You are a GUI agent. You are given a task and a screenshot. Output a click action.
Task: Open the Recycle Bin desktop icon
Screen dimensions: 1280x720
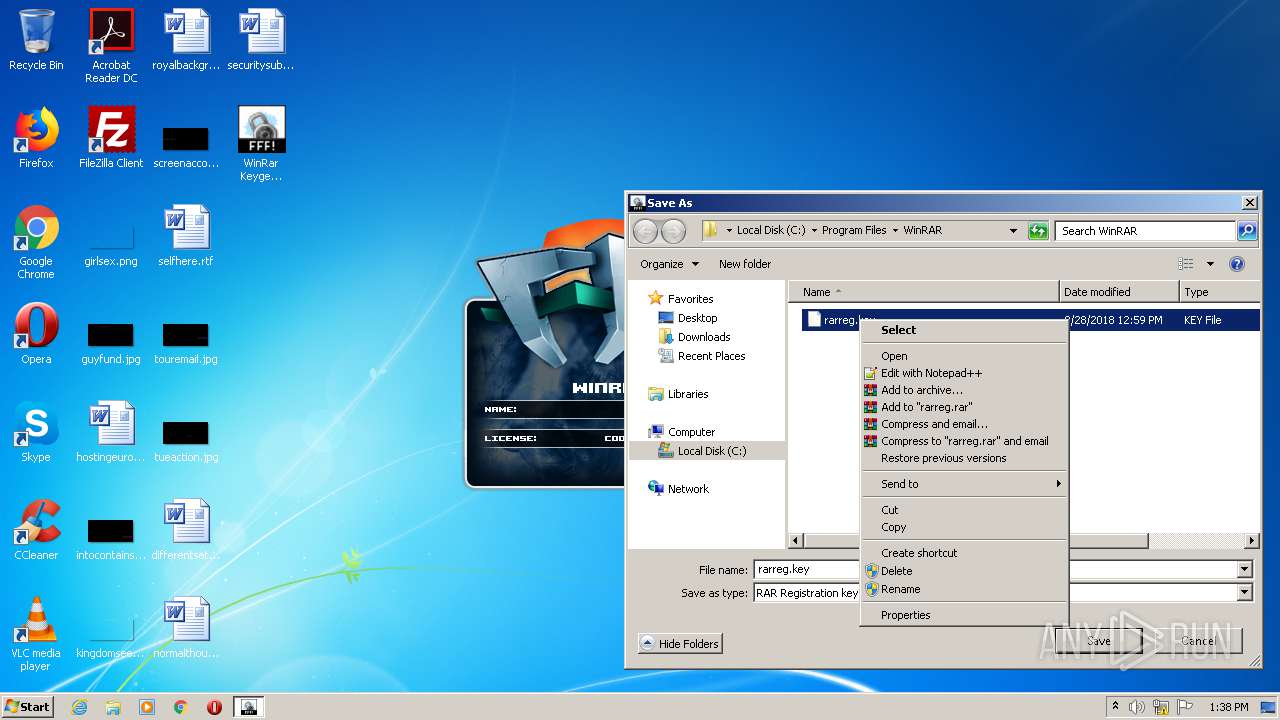[36, 40]
